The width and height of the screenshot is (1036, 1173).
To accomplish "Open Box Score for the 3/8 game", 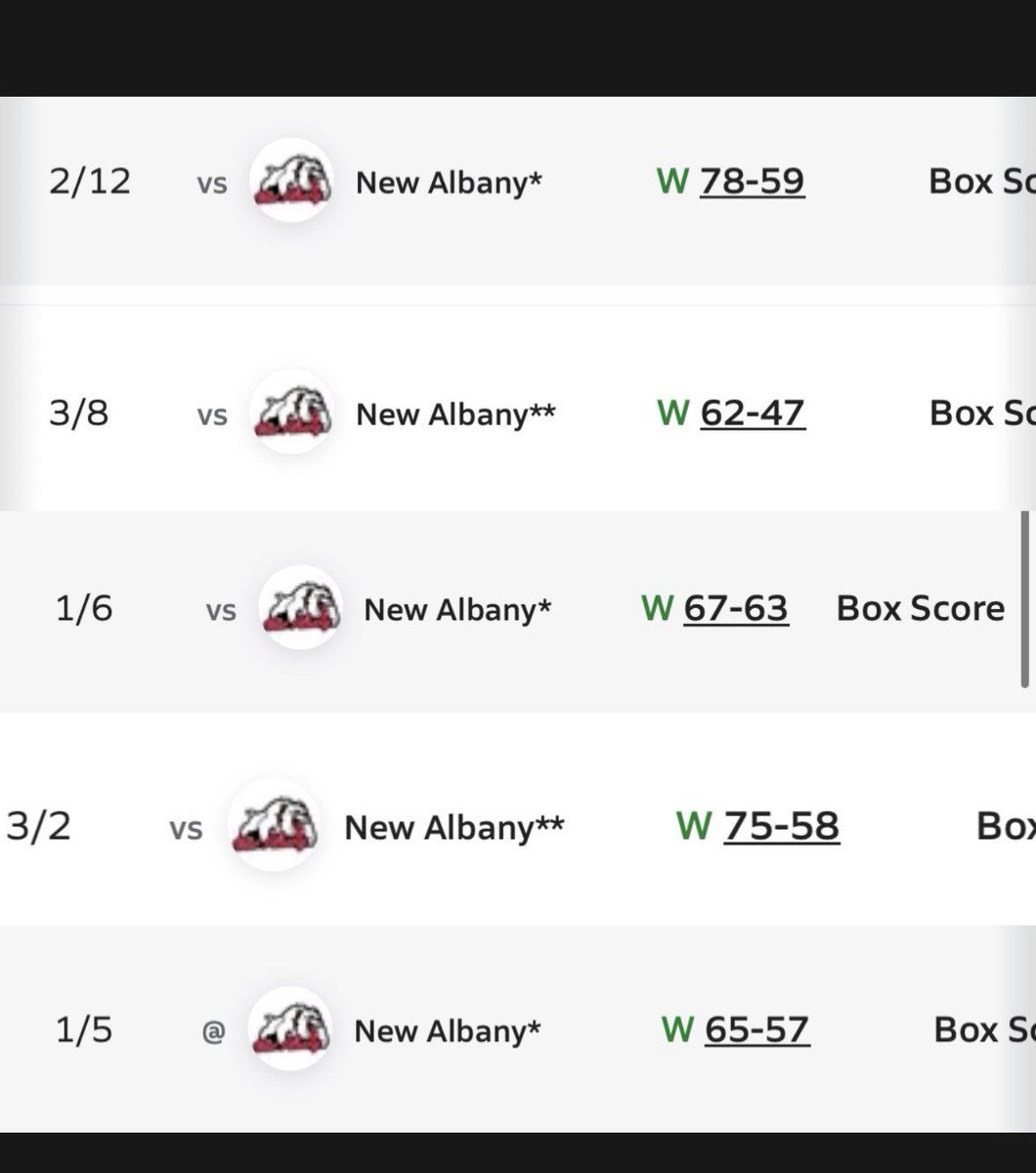I will 981,413.
